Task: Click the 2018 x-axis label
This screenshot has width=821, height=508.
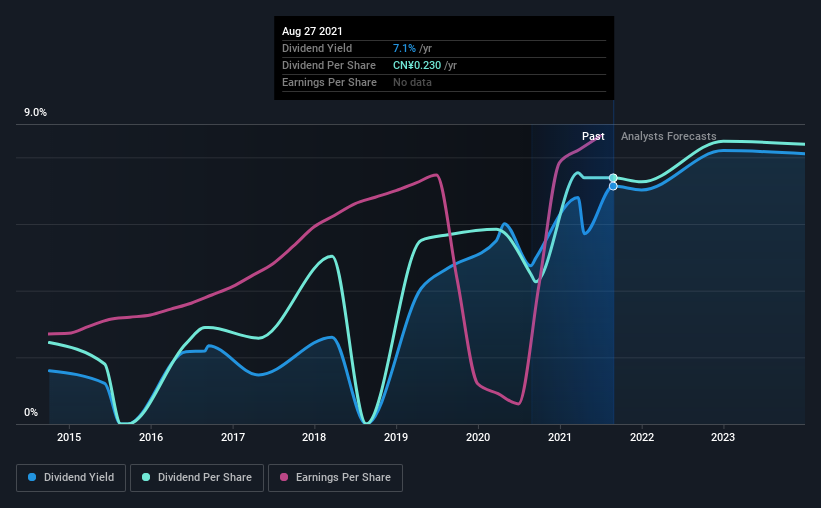Action: 314,437
